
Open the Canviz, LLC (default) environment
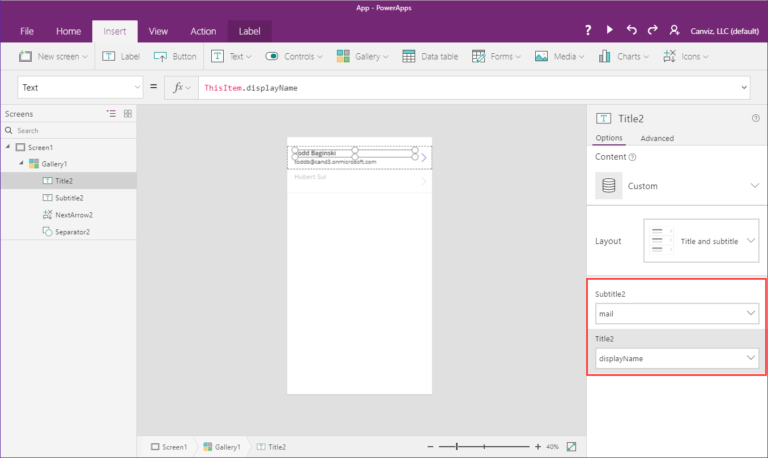click(x=724, y=31)
